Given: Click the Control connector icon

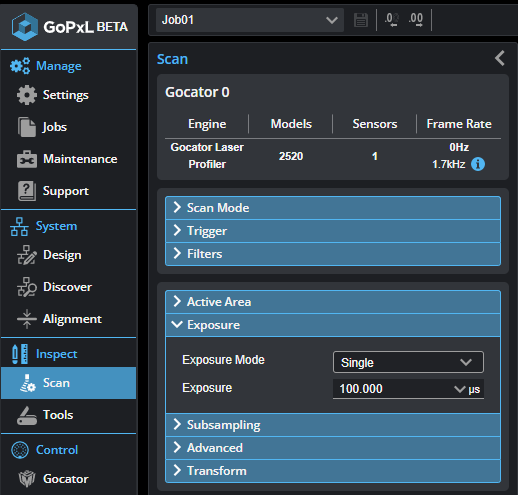Looking at the screenshot, I should pyautogui.click(x=20, y=450).
